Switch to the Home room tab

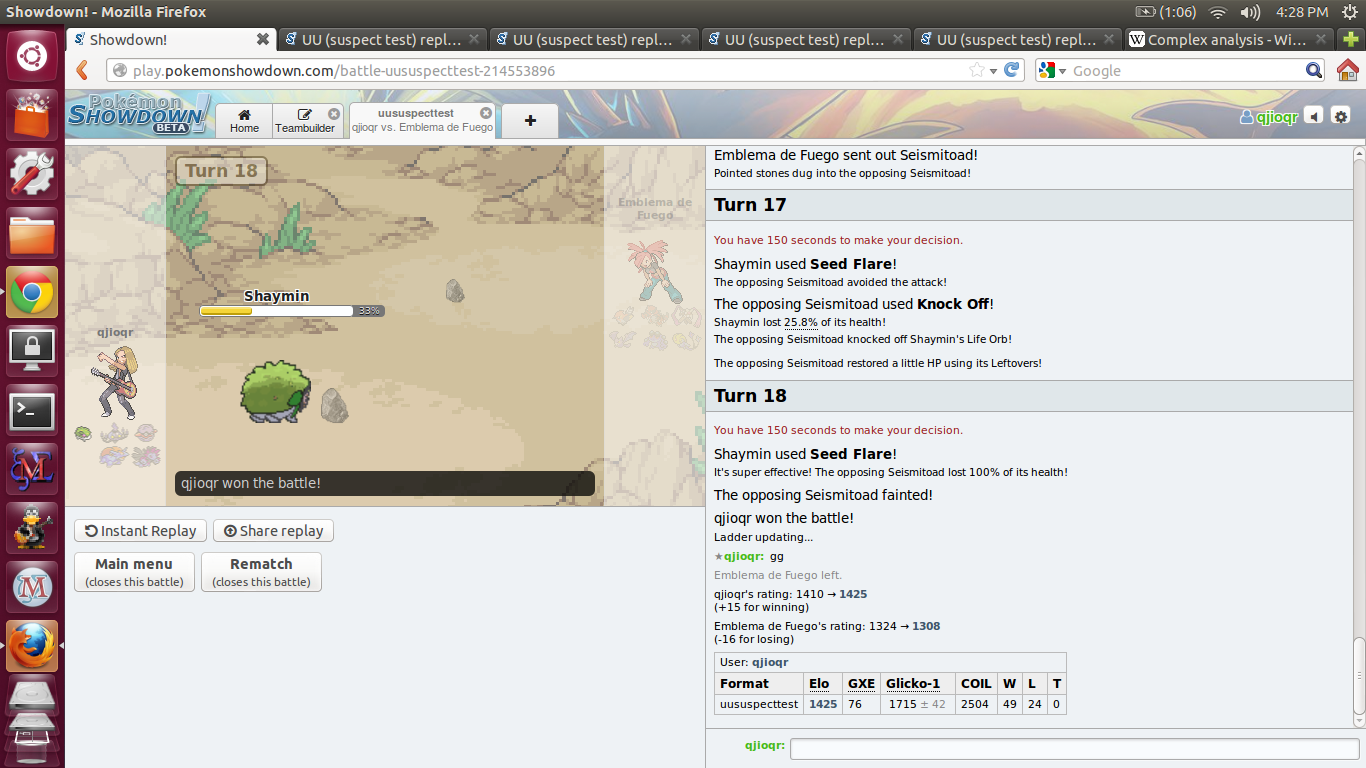244,120
